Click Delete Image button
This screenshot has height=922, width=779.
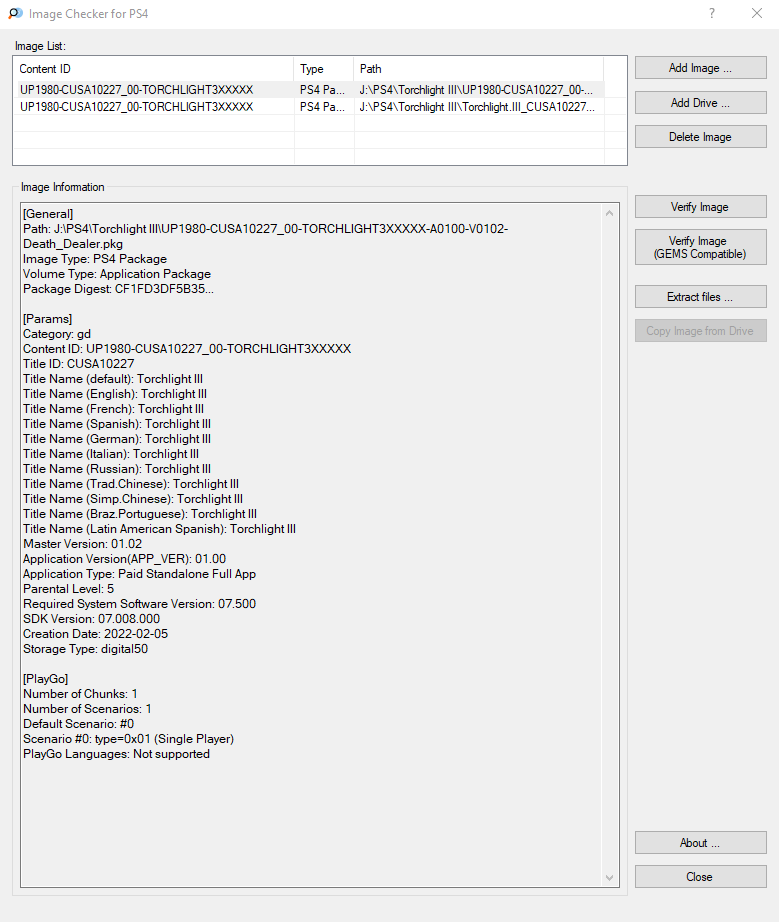[x=700, y=136]
